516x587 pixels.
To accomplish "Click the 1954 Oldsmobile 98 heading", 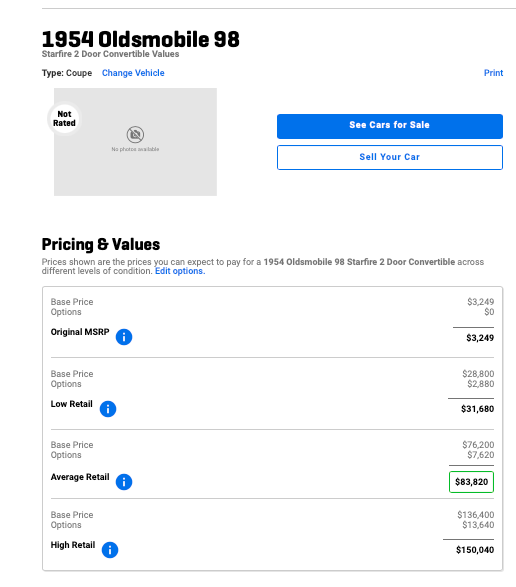I will pyautogui.click(x=140, y=39).
